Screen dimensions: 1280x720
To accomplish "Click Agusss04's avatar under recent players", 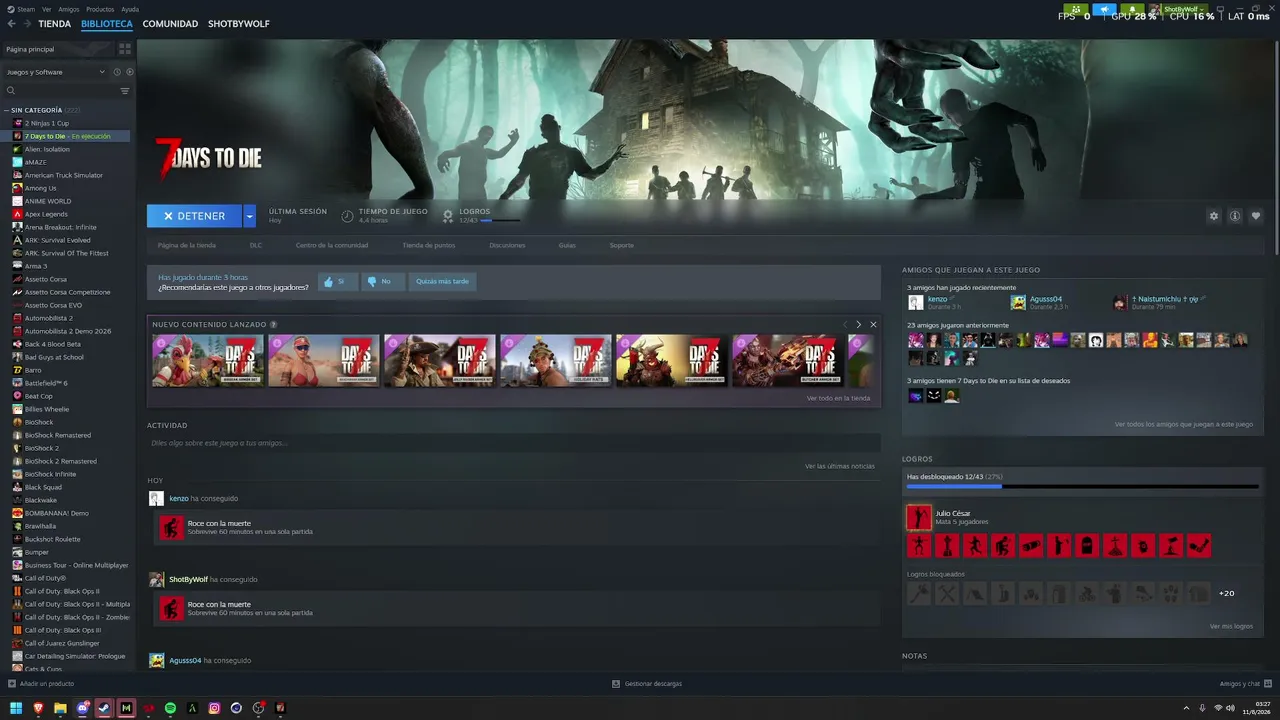I will pos(1018,302).
